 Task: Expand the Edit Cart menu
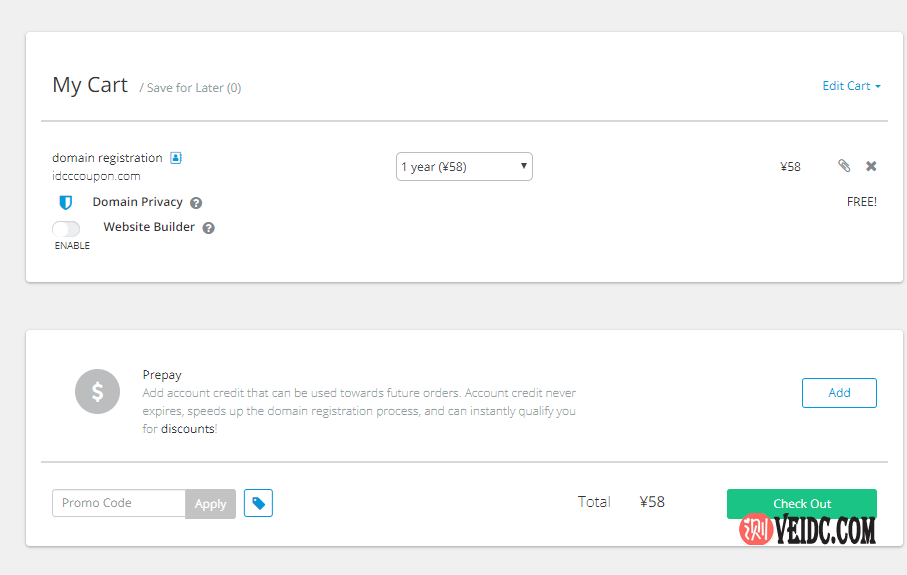tap(851, 86)
